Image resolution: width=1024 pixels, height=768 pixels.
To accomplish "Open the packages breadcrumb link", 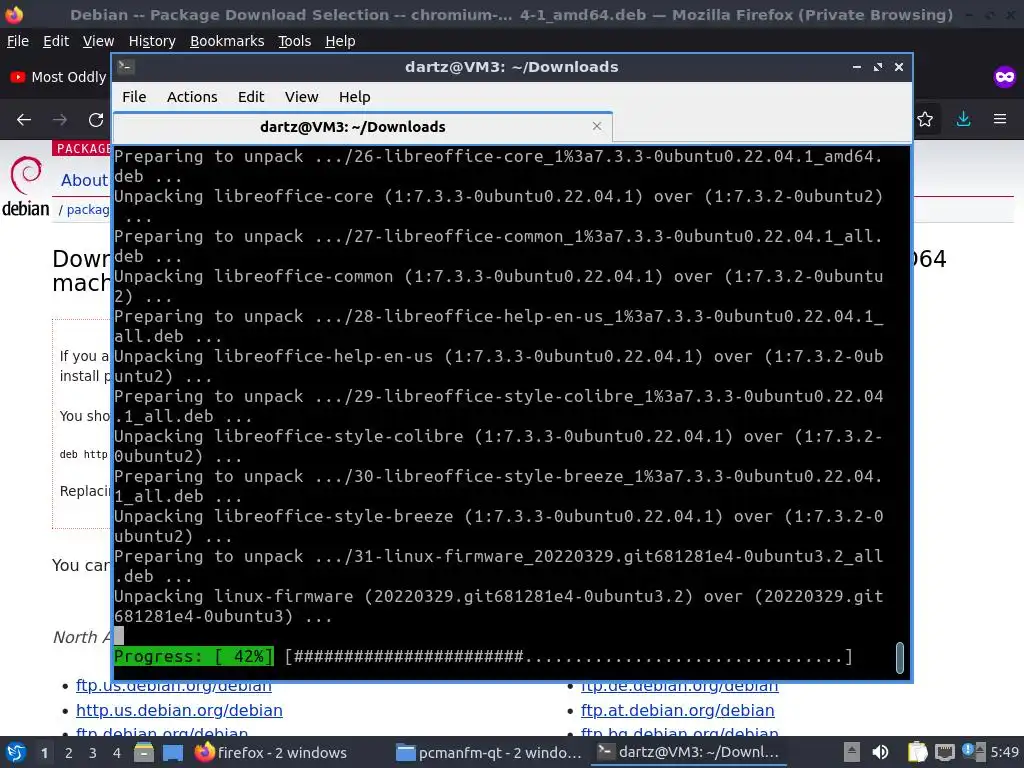I will [x=88, y=210].
